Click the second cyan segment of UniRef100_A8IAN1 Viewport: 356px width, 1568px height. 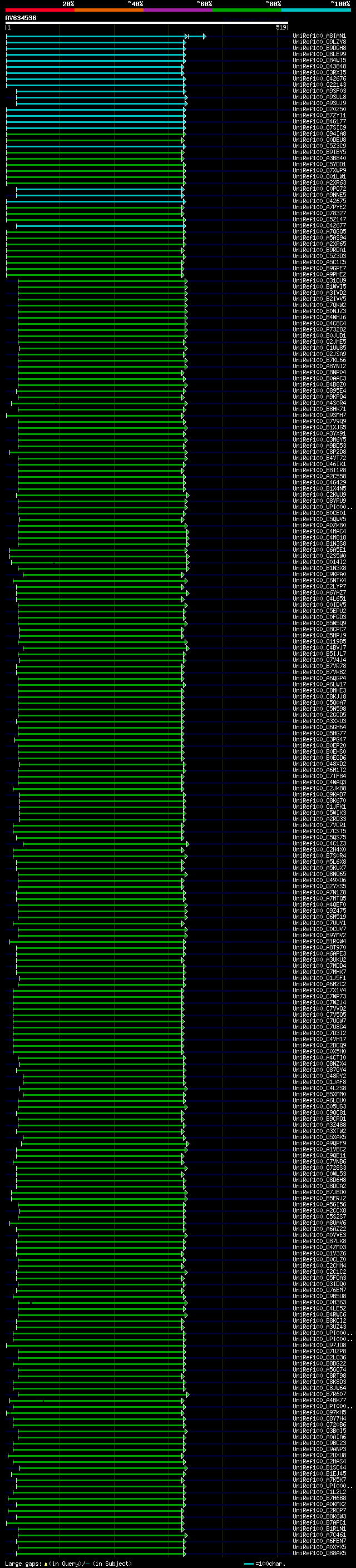197,37
